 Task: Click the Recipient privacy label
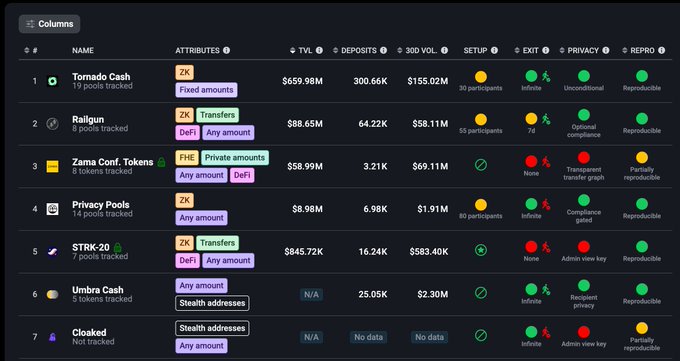[584, 302]
